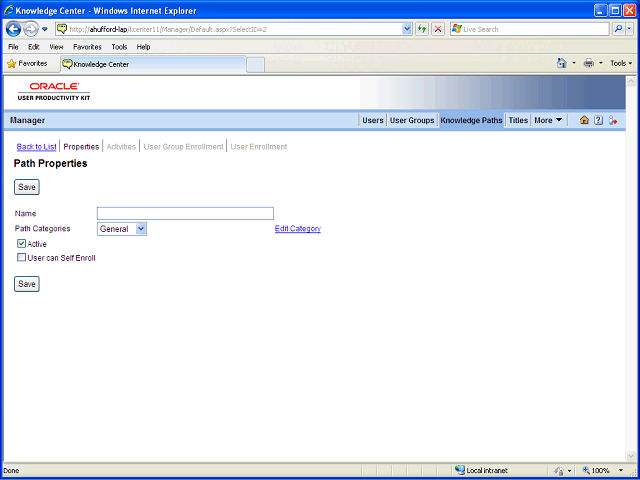The height and width of the screenshot is (480, 640).
Task: Open the View menu
Action: pyautogui.click(x=56, y=47)
